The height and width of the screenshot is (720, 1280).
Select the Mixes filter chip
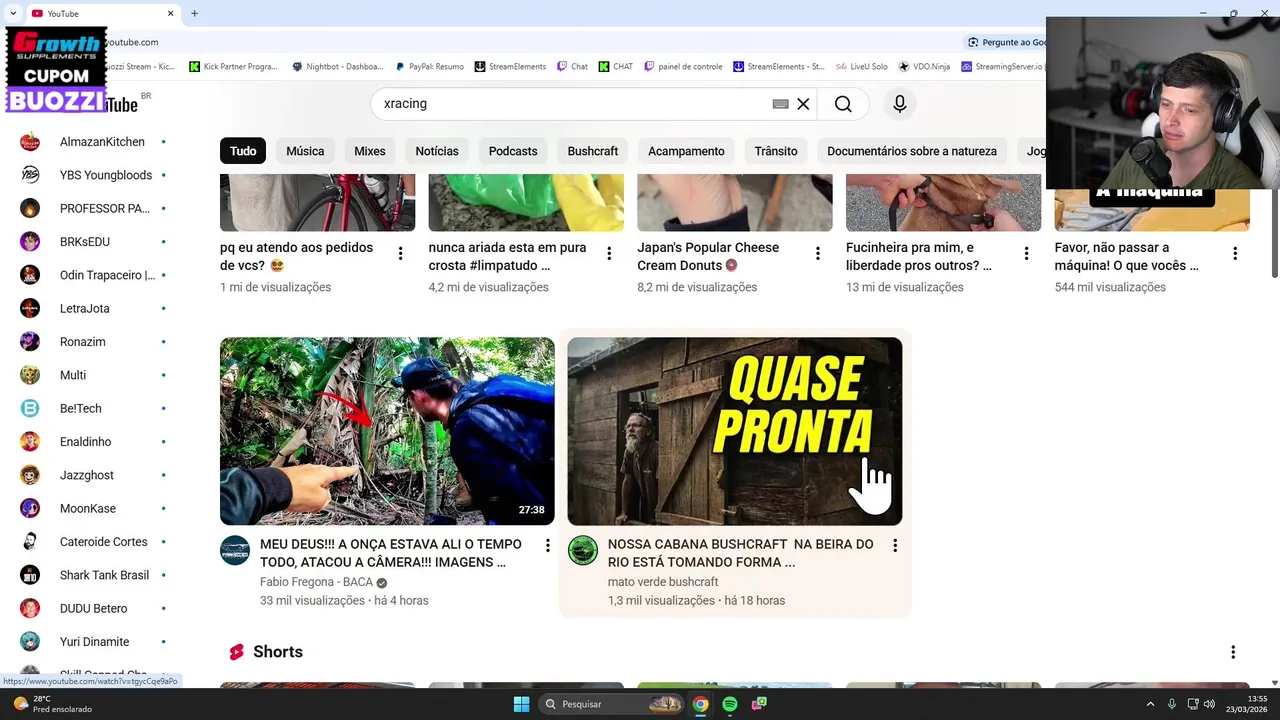370,151
